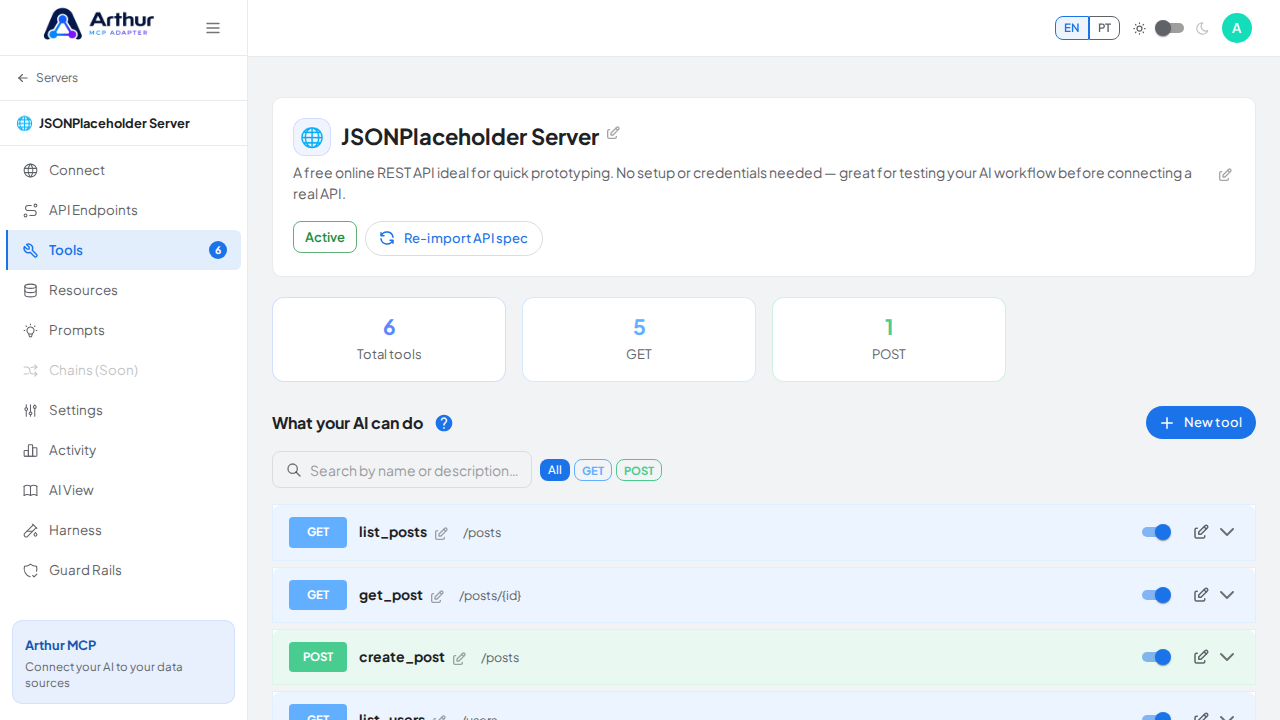Filter tools by GET

[593, 470]
